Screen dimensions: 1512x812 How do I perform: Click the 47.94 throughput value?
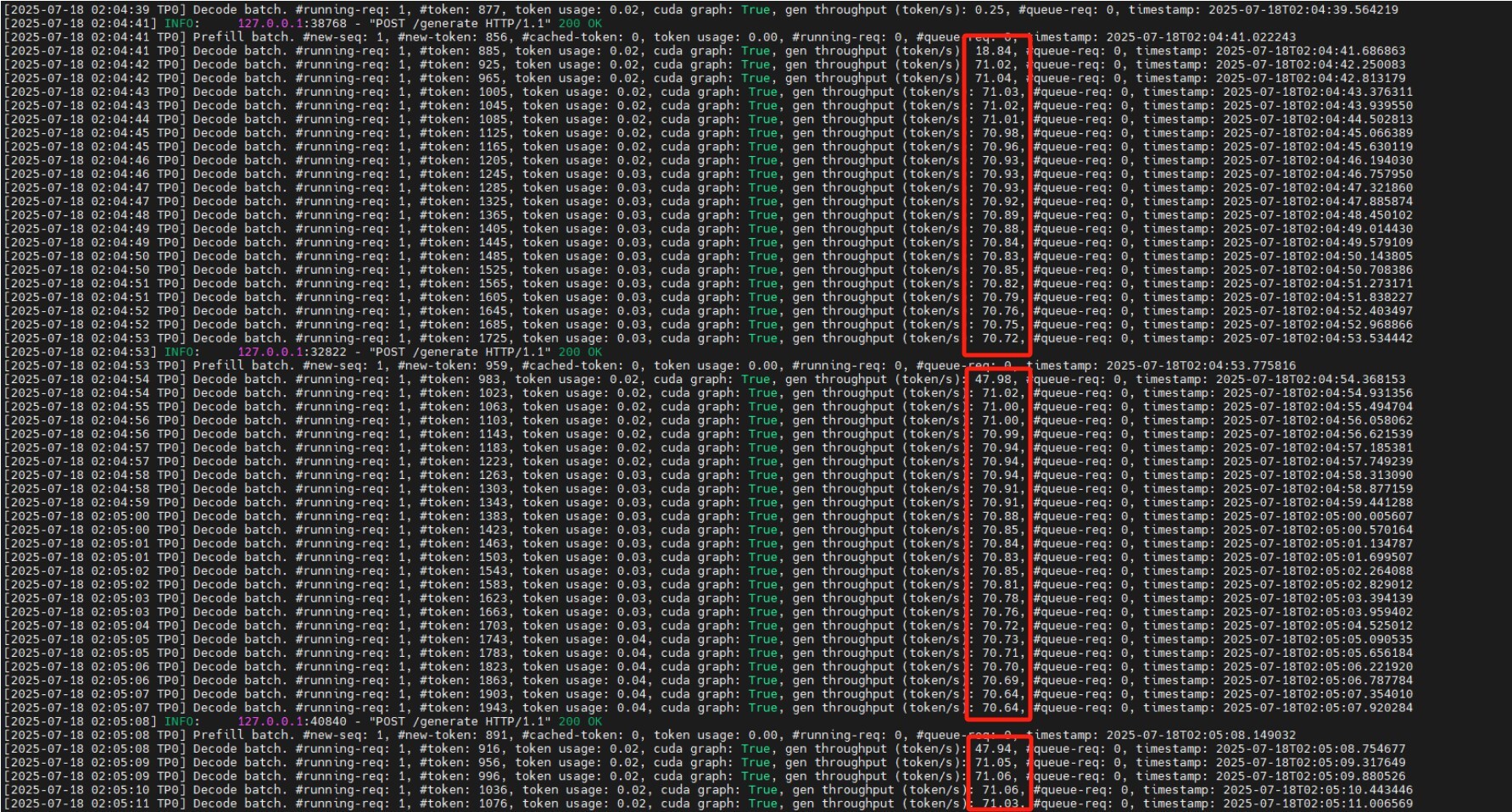(992, 749)
